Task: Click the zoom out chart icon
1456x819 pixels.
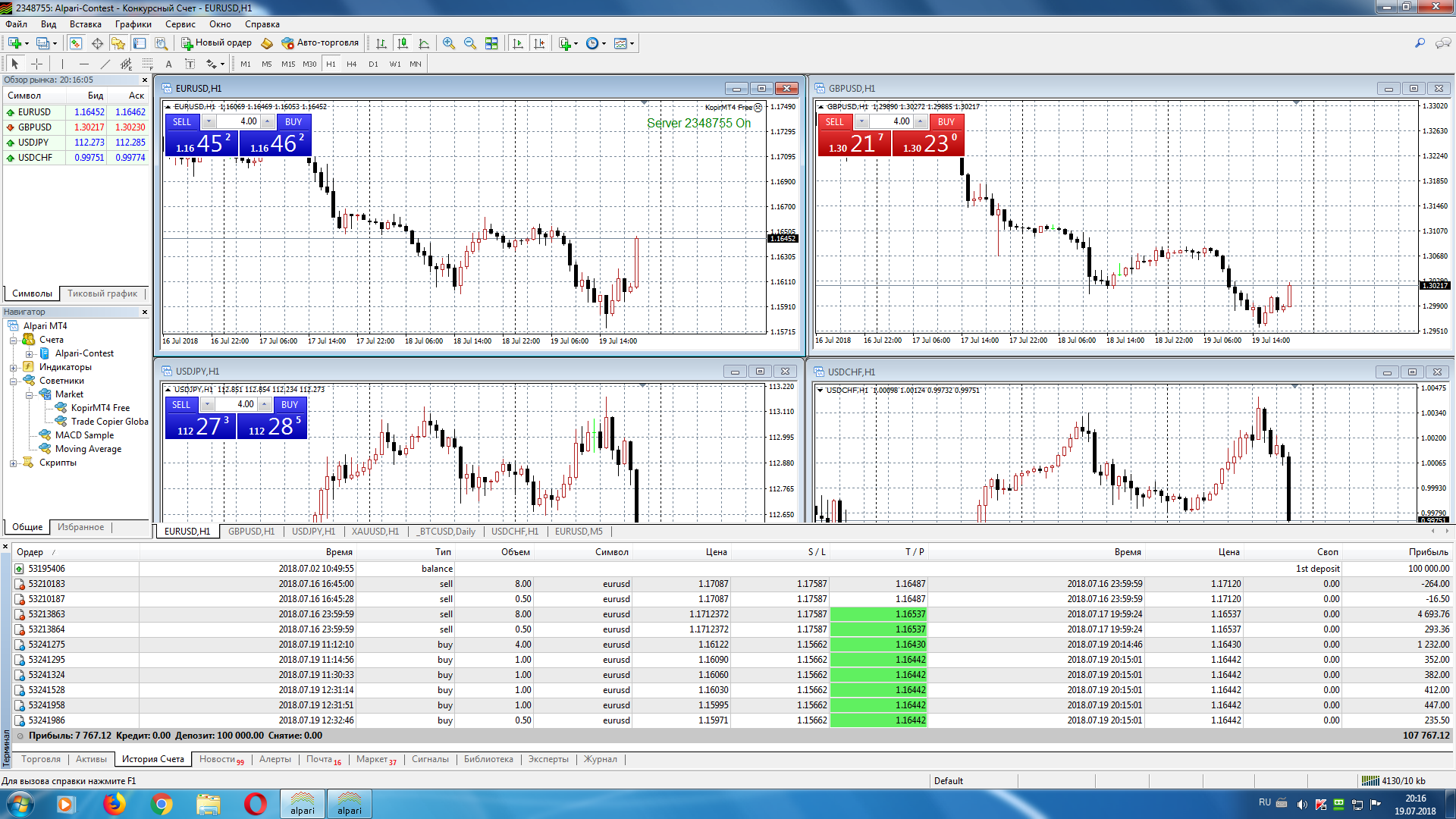Action: [470, 43]
